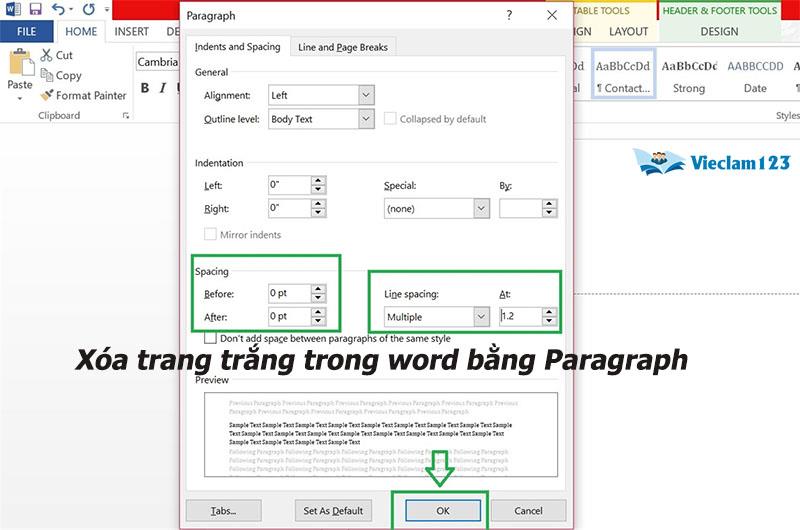The height and width of the screenshot is (530, 800).
Task: Apply the Date style
Action: 755,74
